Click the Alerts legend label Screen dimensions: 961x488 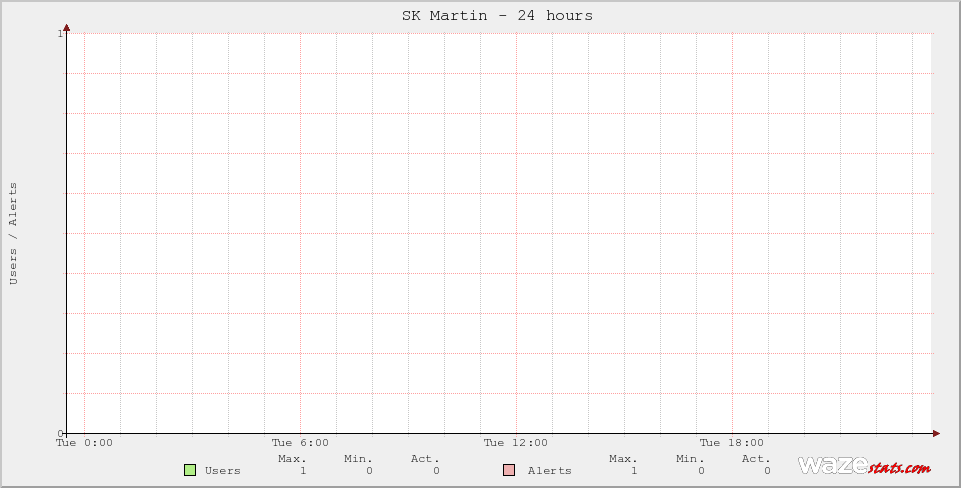[550, 470]
